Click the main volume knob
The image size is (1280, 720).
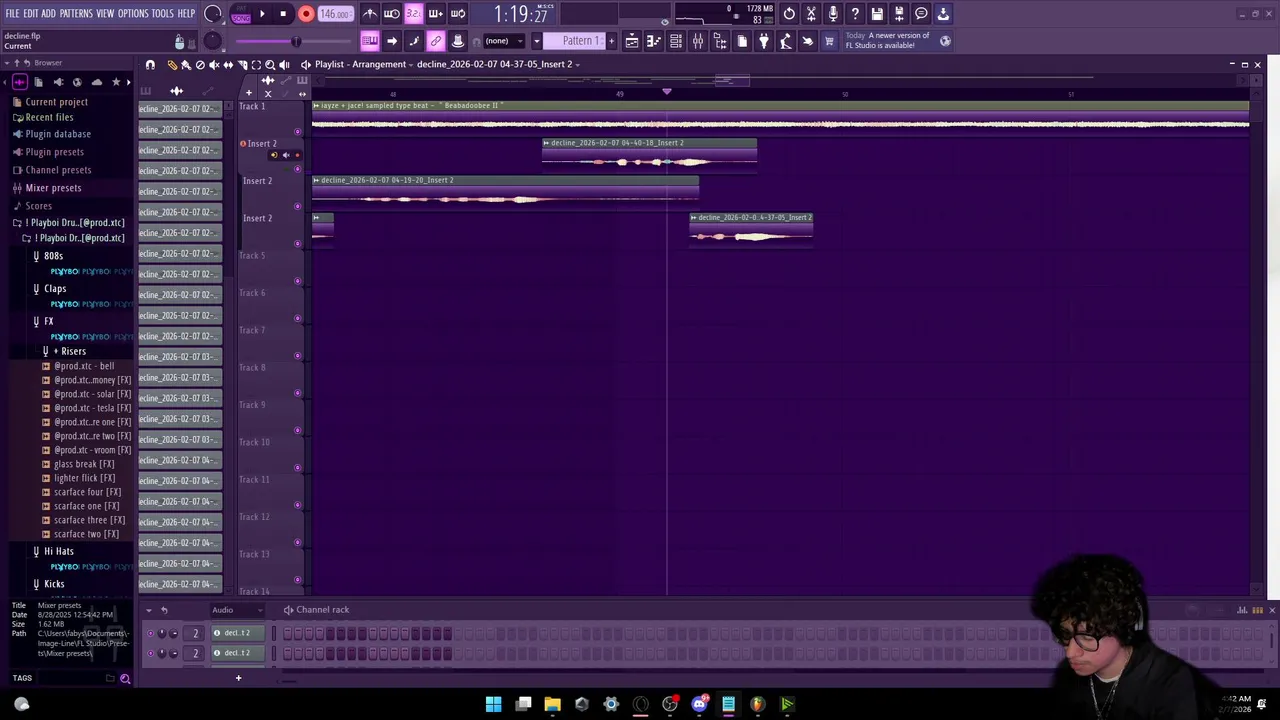[x=212, y=14]
